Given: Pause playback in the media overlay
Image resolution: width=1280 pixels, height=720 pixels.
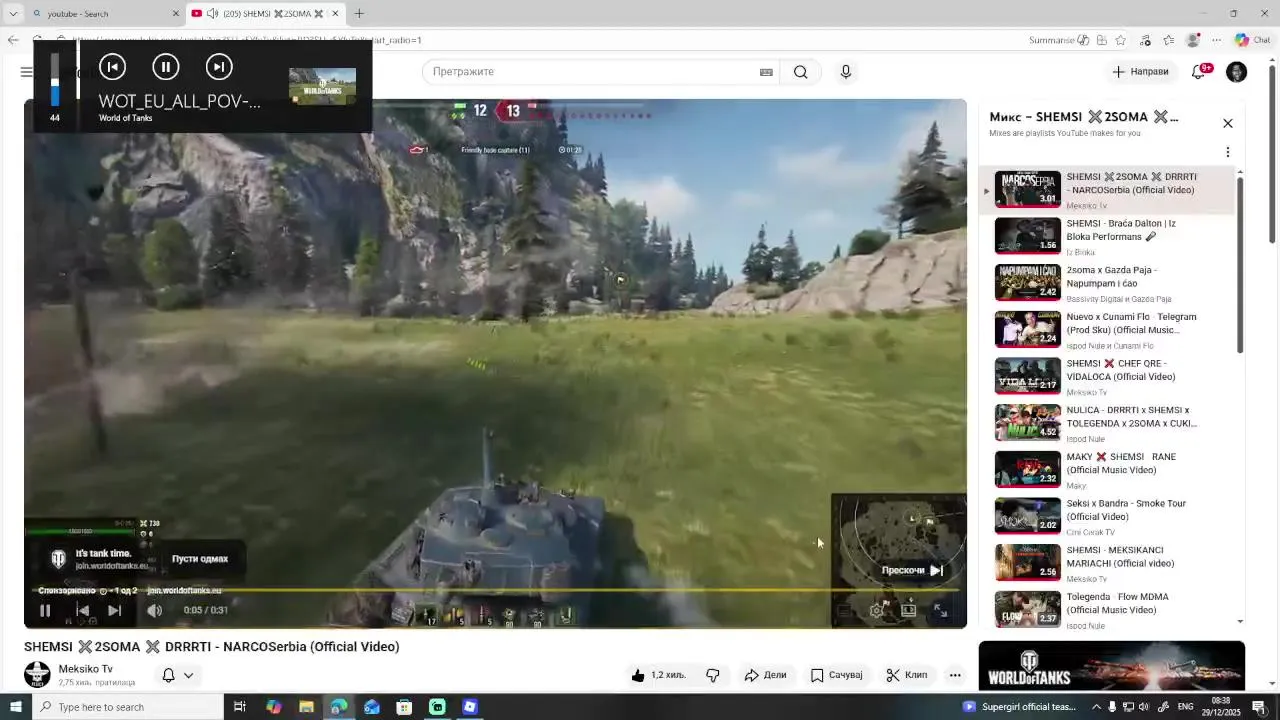Looking at the screenshot, I should (165, 67).
